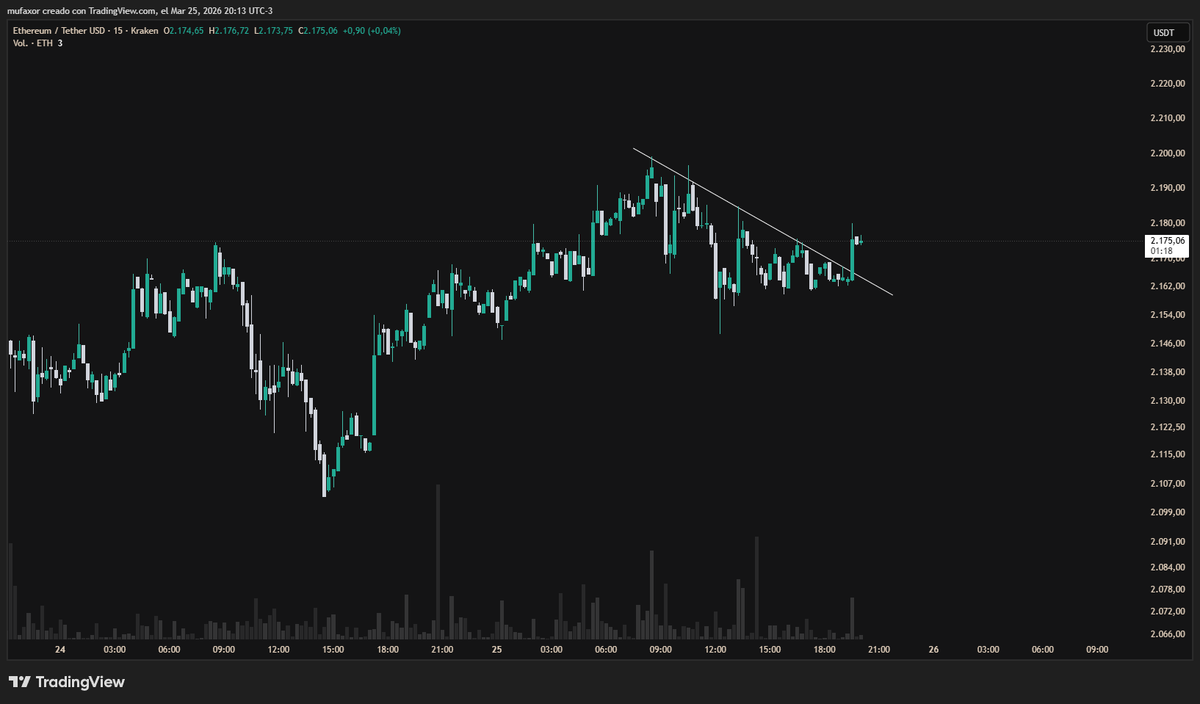Click the 2.091,00 price axis label

1167,541
